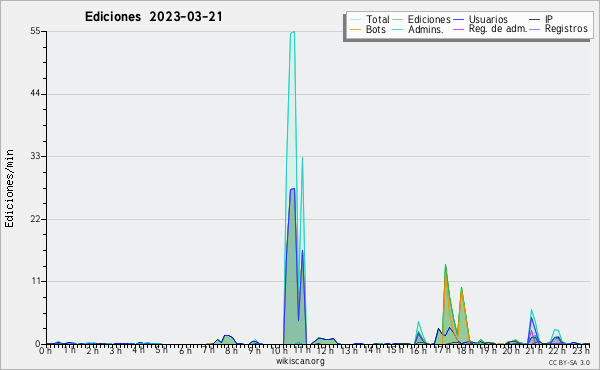
Task: Click the 21 h x-axis label
Action: [x=534, y=350]
